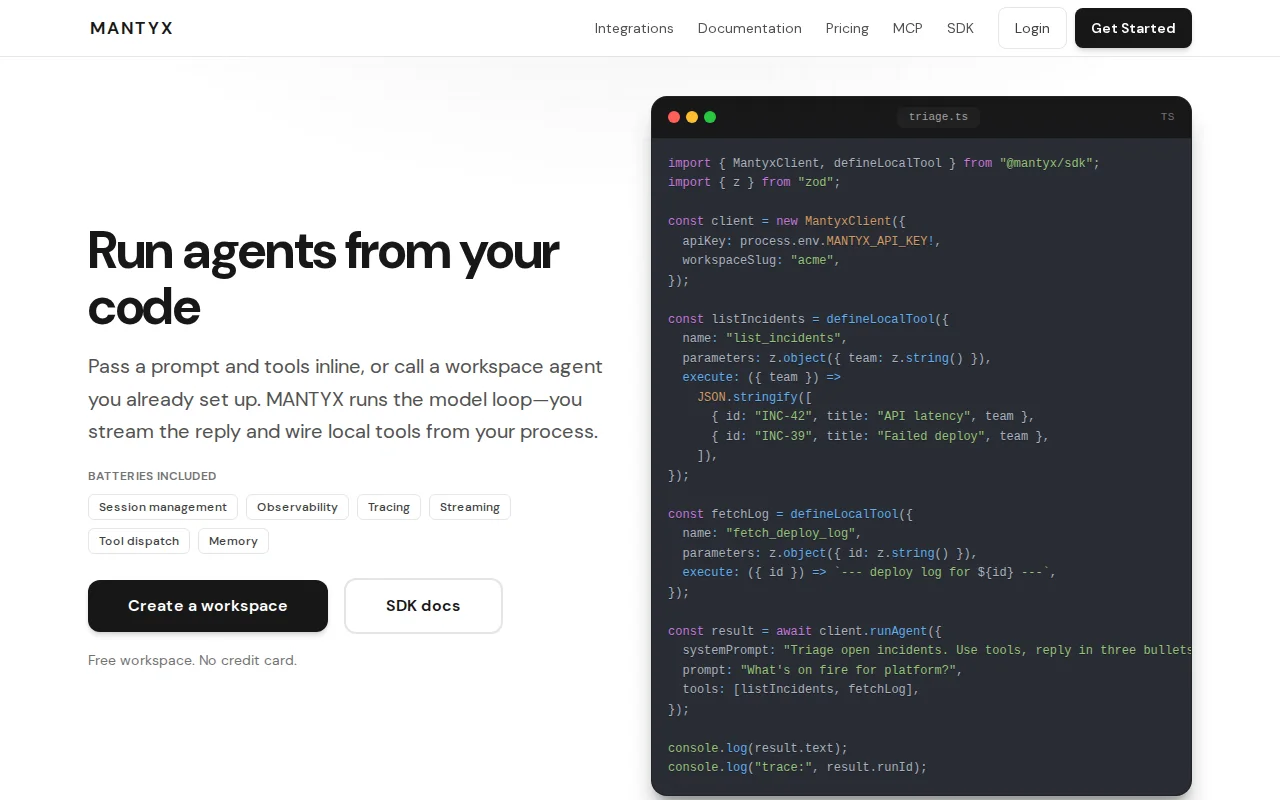Click the Get Started button

coord(1133,28)
